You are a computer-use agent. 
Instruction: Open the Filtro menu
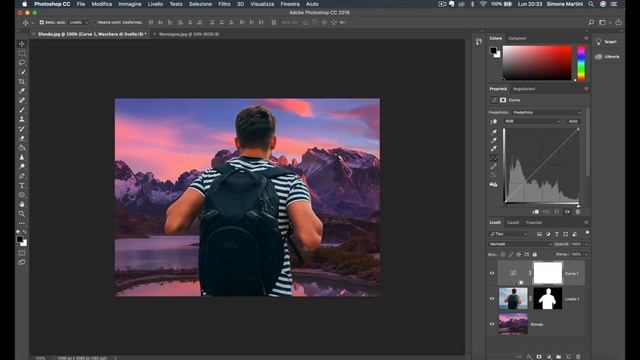click(x=224, y=4)
